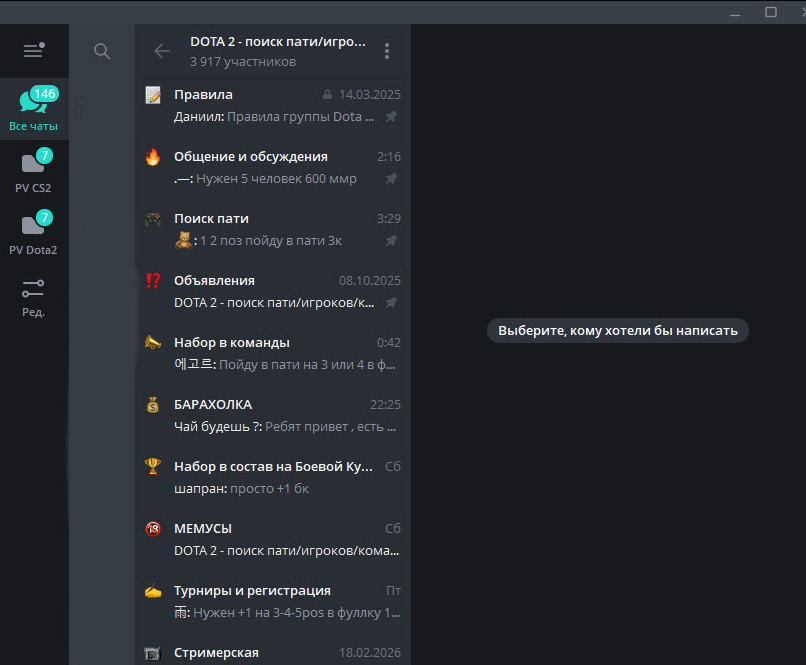Open Набор в состав на Боевой Кубок topic
806x665 pixels.
pyautogui.click(x=272, y=477)
